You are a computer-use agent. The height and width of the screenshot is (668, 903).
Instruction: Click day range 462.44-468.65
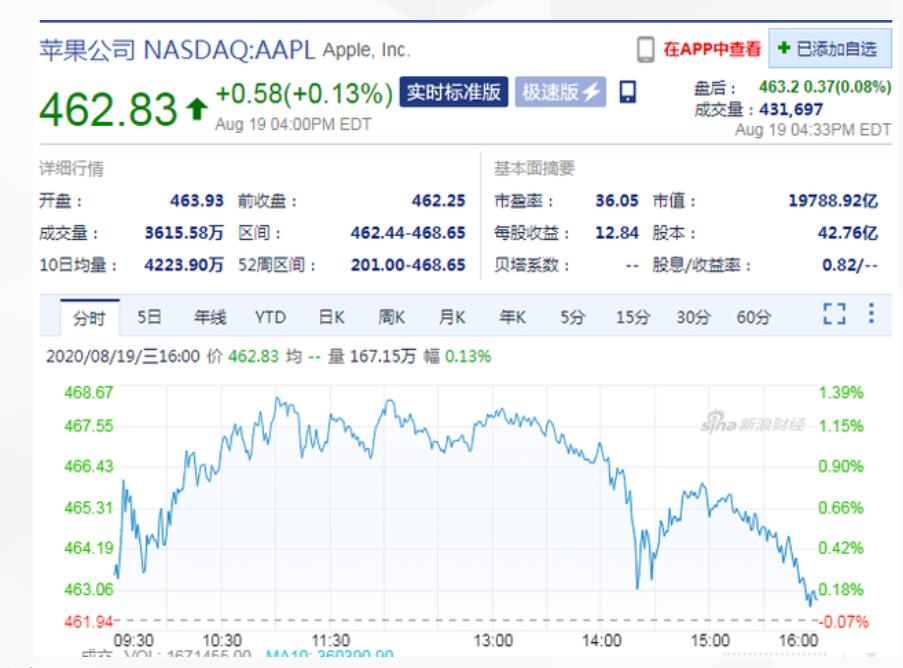tap(408, 233)
